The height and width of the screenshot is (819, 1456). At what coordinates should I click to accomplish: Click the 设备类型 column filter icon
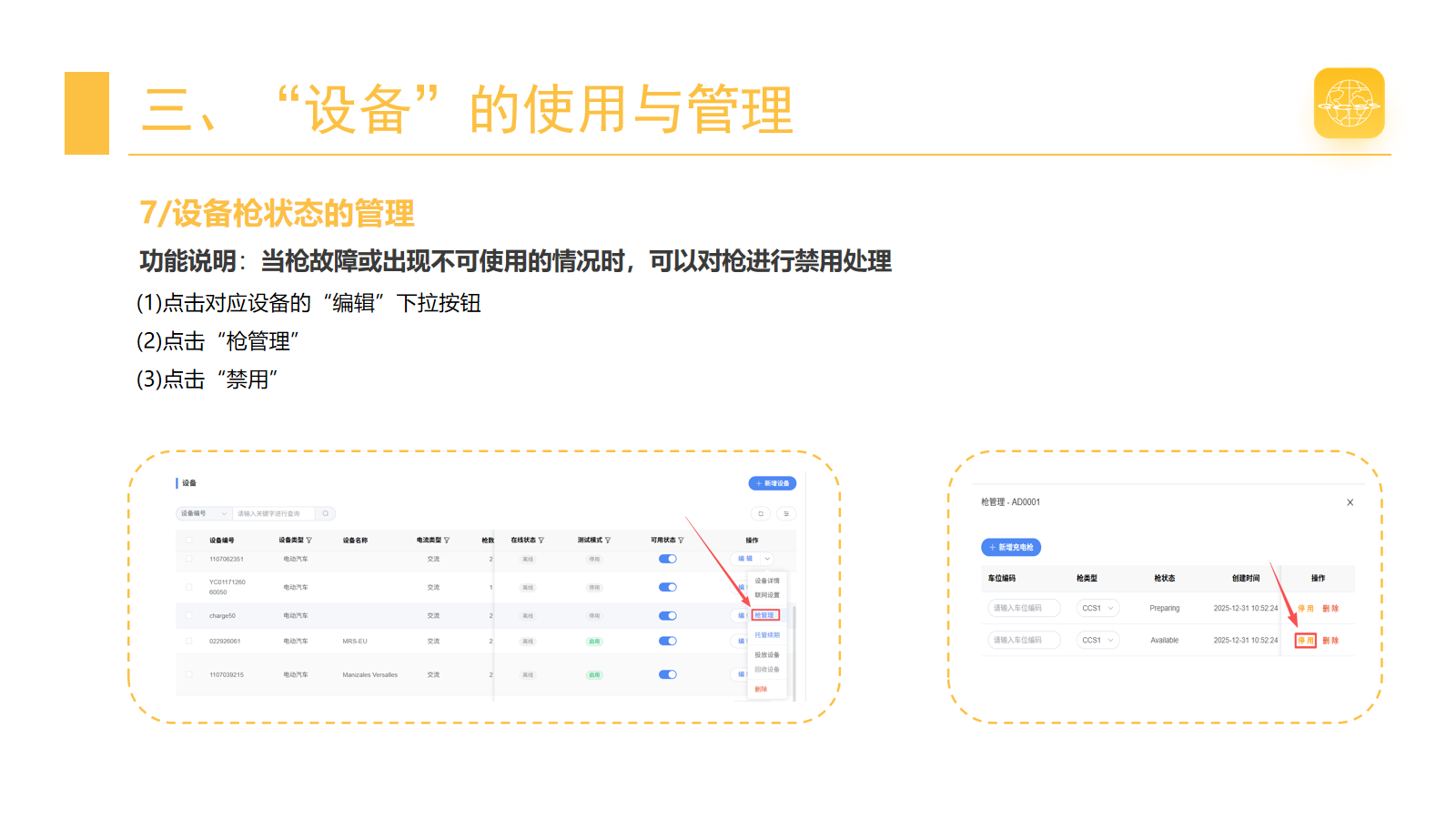[309, 541]
